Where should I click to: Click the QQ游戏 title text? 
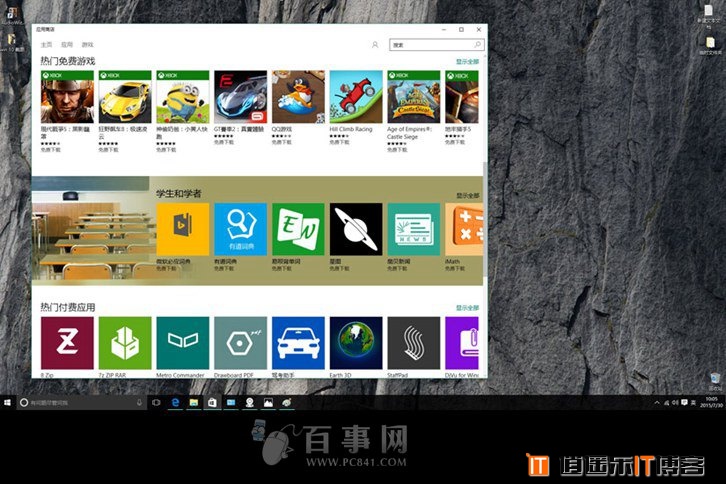point(282,129)
